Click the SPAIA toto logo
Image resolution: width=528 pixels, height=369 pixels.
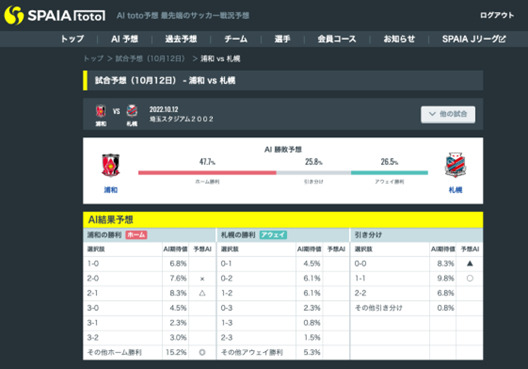click(x=55, y=15)
